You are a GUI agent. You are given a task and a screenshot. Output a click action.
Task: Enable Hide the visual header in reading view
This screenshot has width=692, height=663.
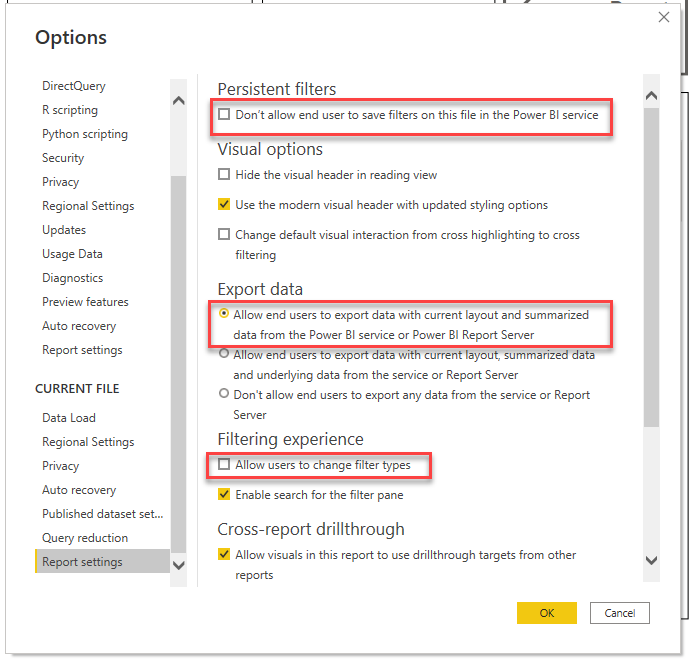click(x=224, y=174)
